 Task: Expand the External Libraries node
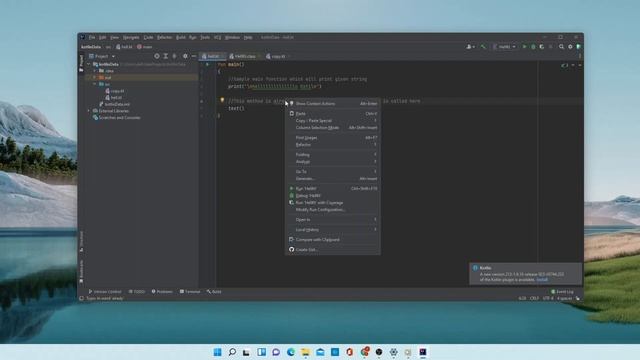click(x=89, y=111)
